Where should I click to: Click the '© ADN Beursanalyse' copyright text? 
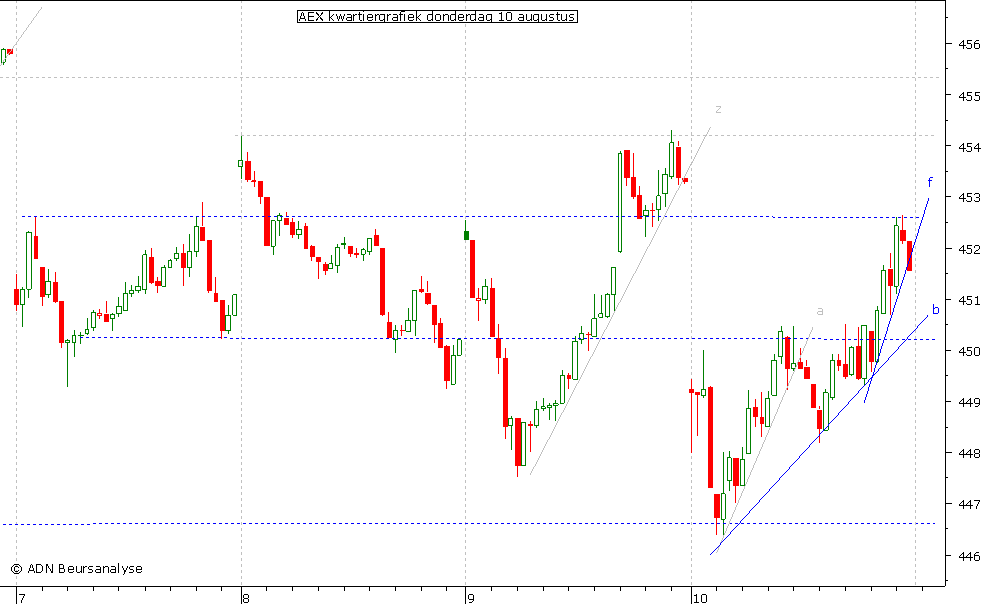pyautogui.click(x=76, y=569)
